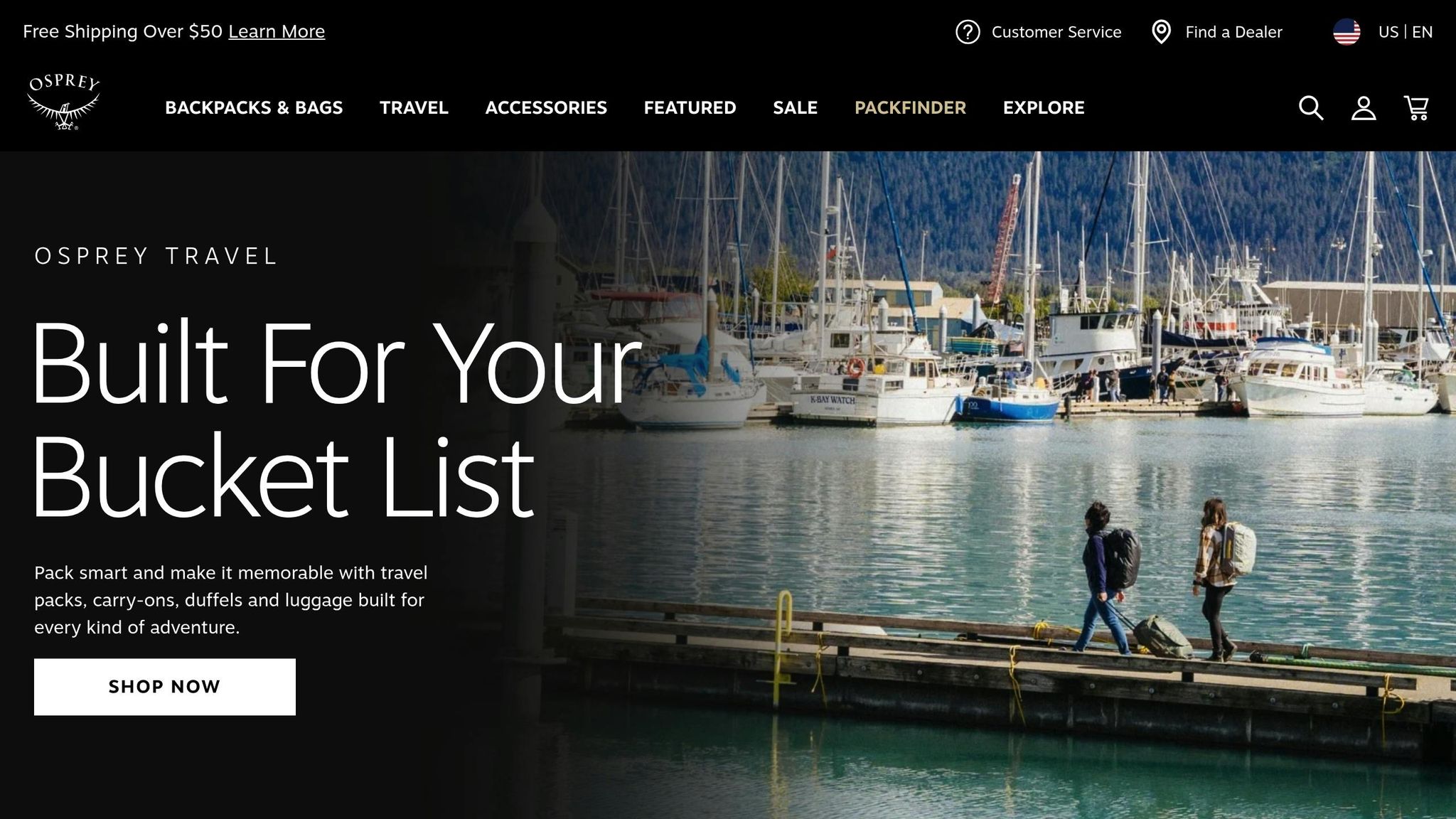Viewport: 1456px width, 819px height.
Task: Expand the Backpacks & Bags menu
Action: click(x=254, y=107)
